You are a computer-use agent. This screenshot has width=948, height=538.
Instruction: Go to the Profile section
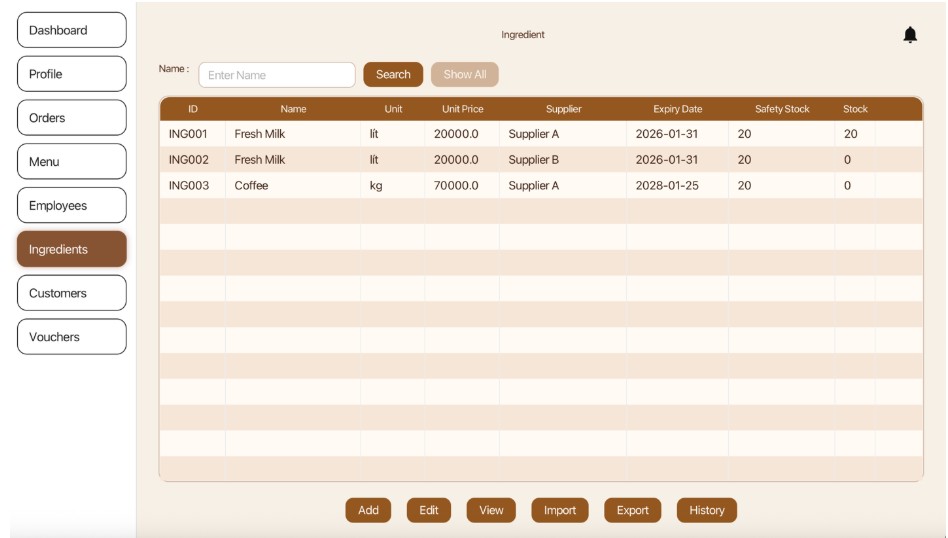point(72,74)
